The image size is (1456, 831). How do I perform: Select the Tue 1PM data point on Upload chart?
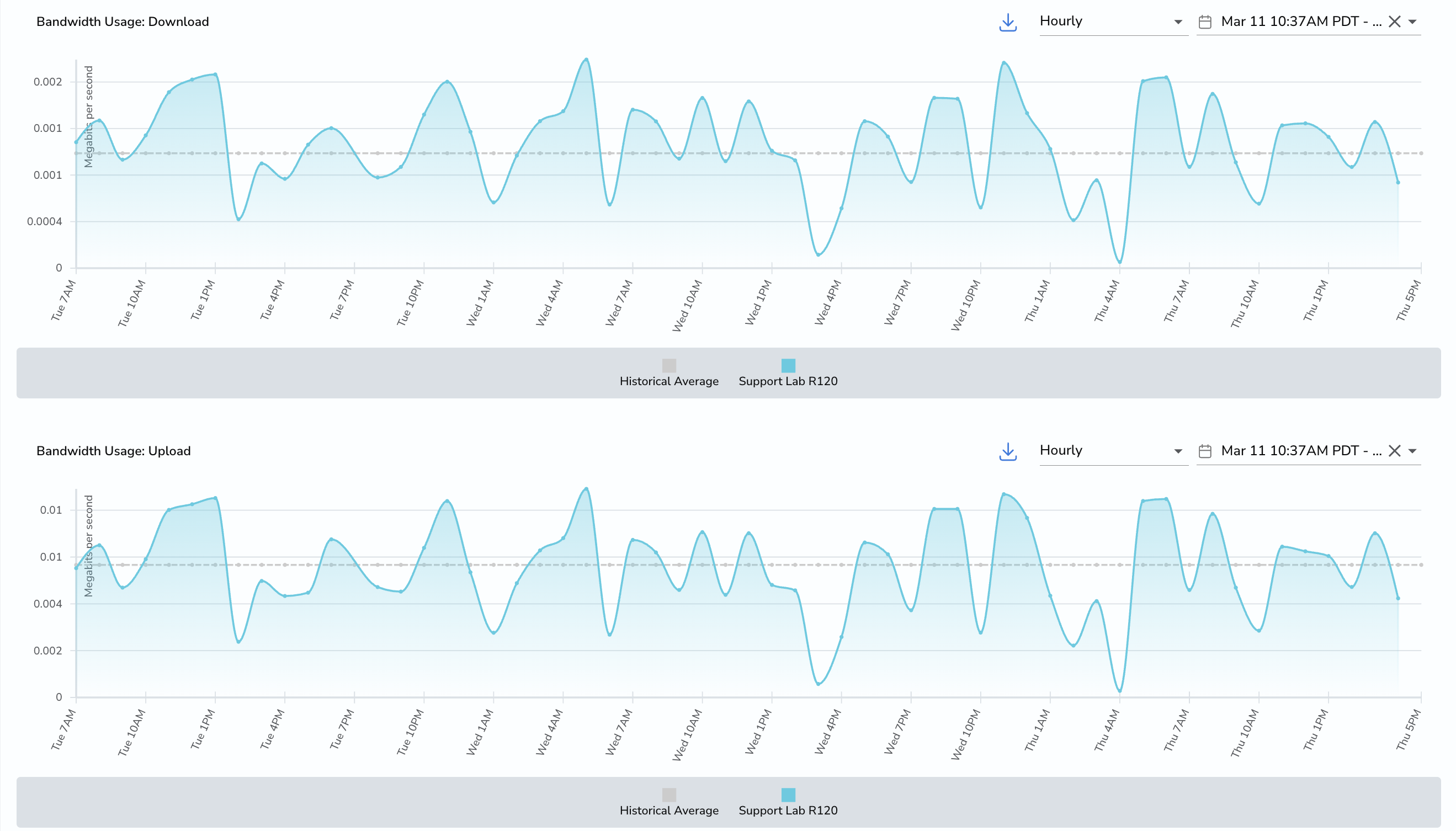click(215, 498)
